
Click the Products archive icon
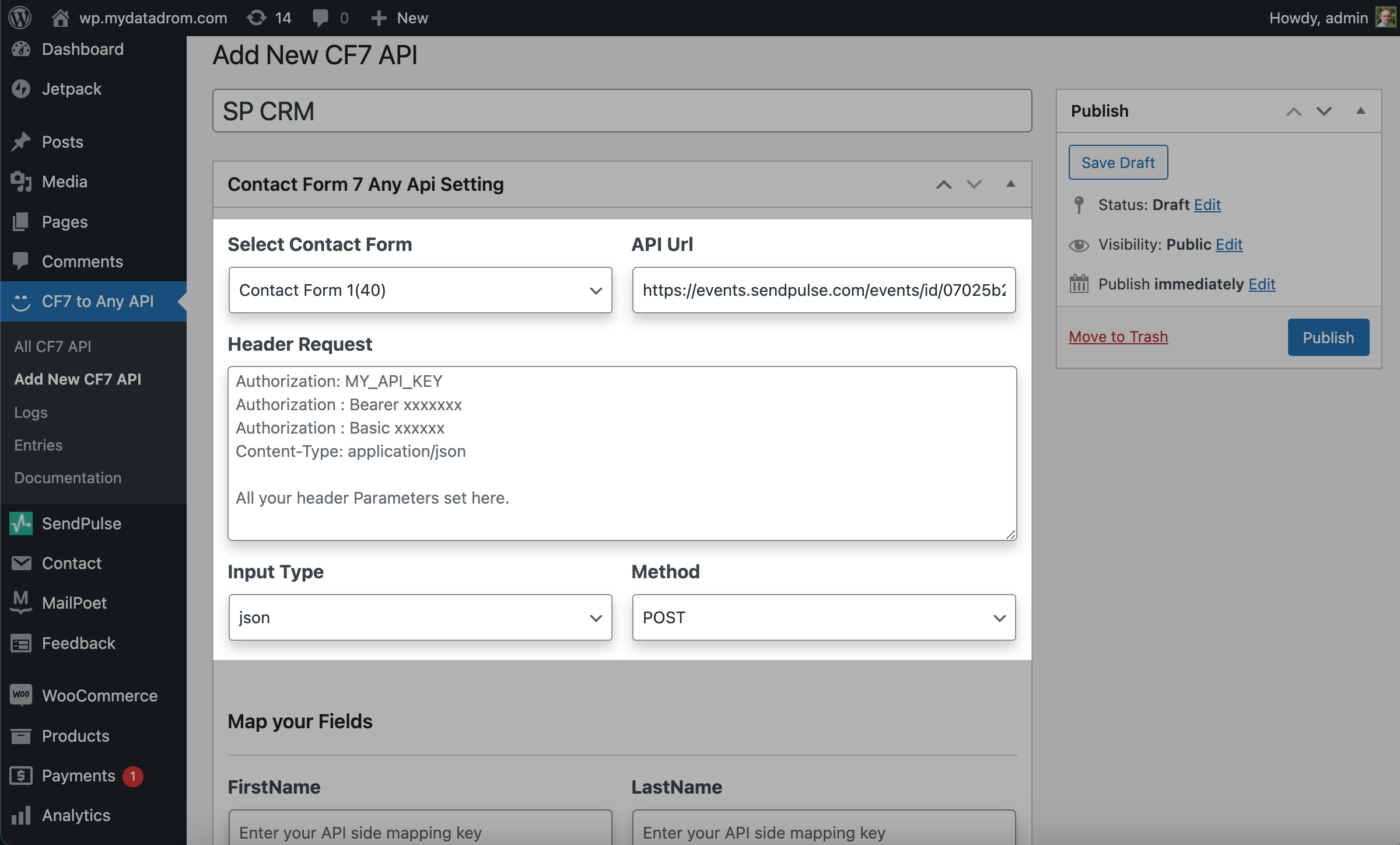coord(21,736)
